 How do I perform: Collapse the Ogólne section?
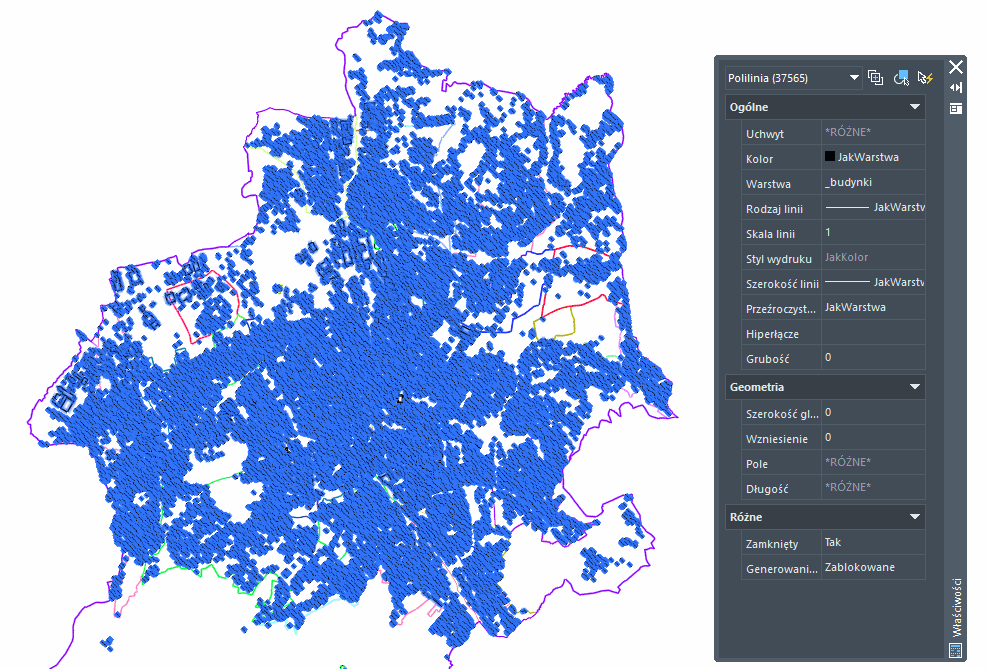914,107
